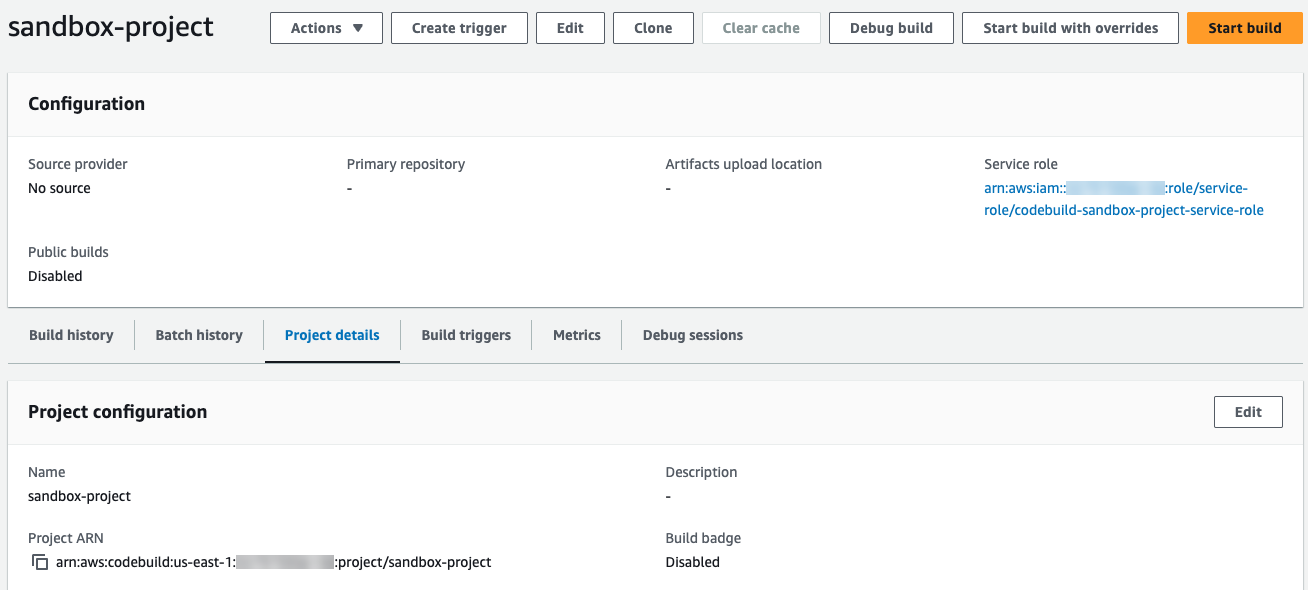The image size is (1308, 590).
Task: Click Debug build
Action: click(891, 28)
